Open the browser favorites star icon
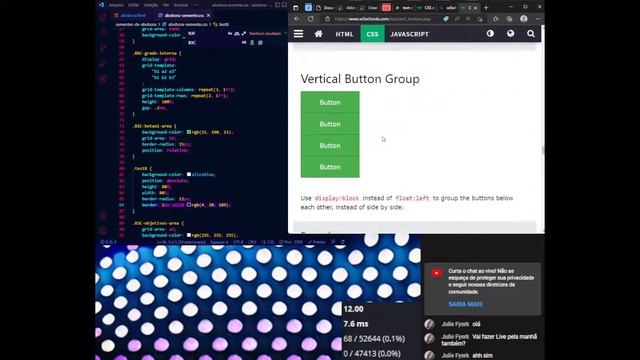Image resolution: width=640 pixels, height=360 pixels. [496, 19]
